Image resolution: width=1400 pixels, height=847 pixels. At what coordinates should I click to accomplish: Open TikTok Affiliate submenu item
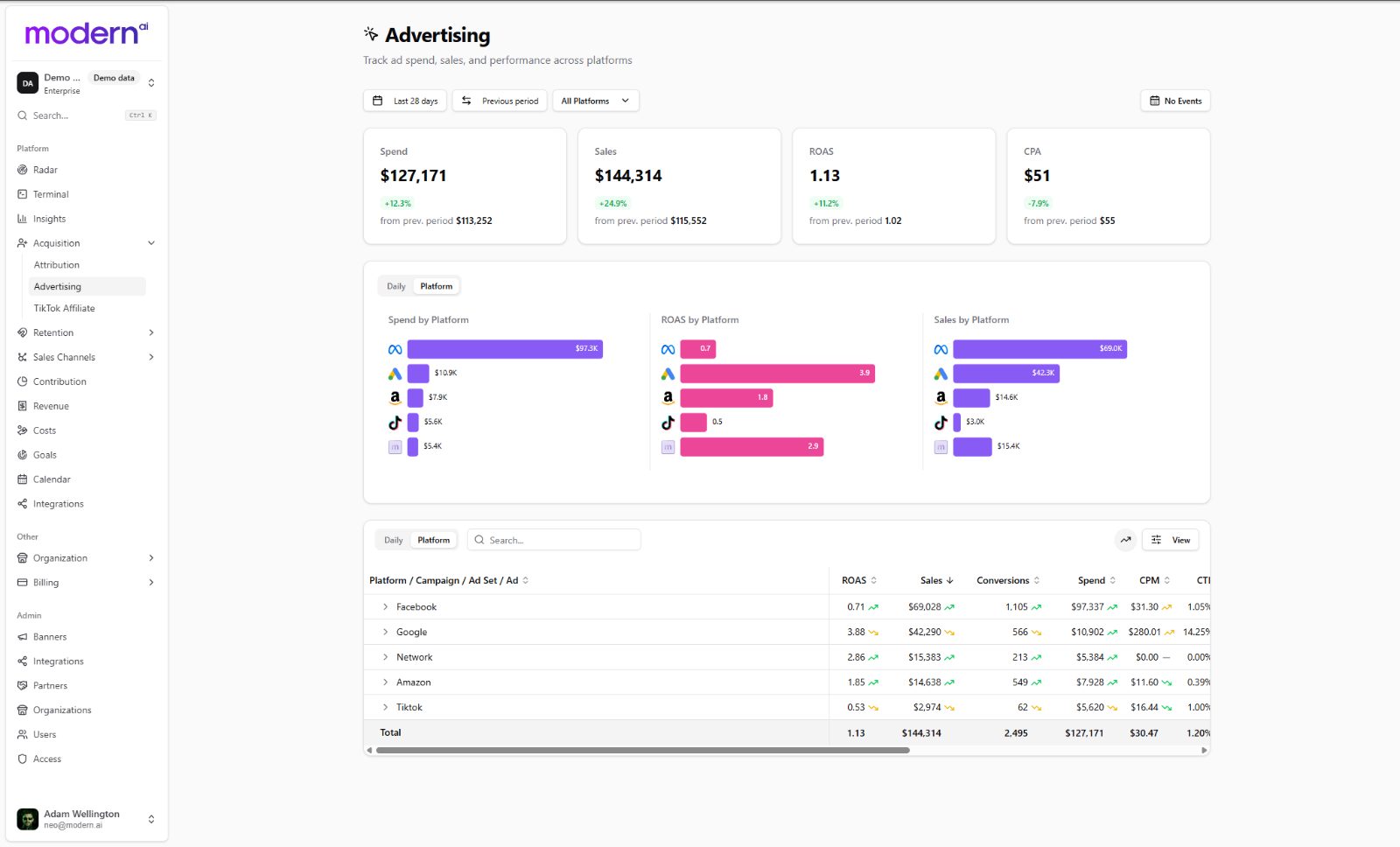coord(65,308)
